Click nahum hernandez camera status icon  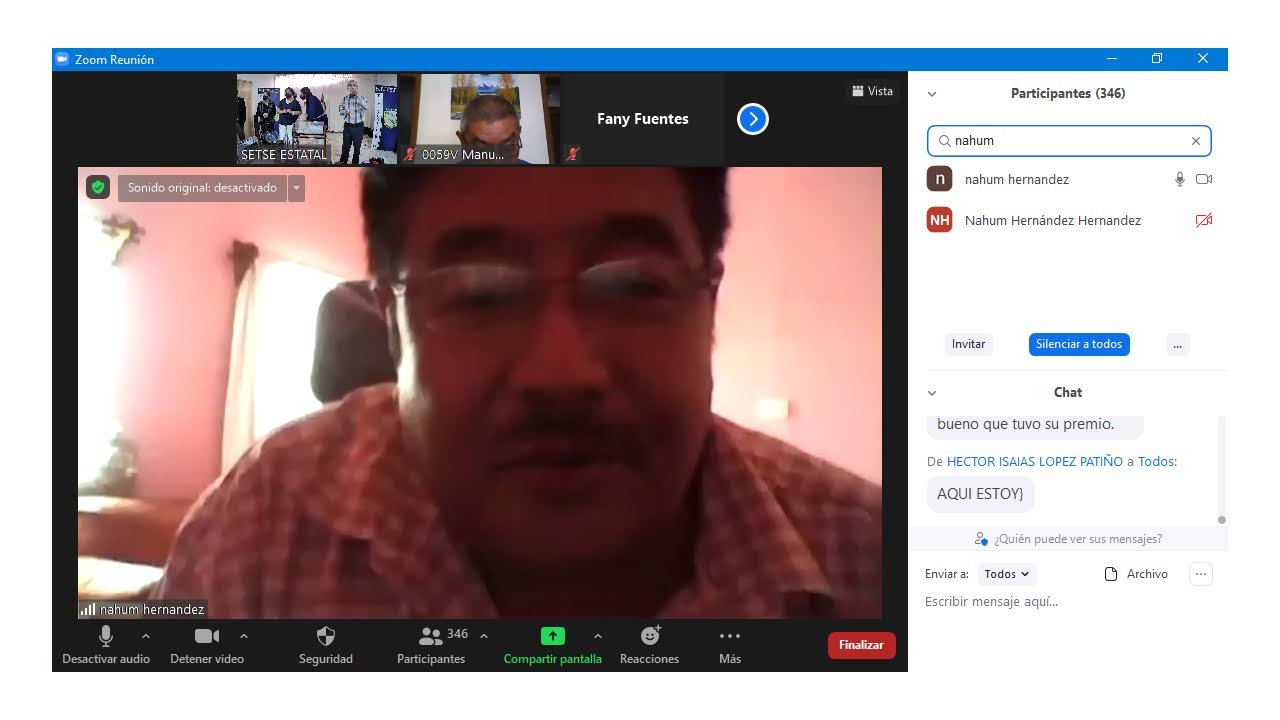[x=1204, y=179]
